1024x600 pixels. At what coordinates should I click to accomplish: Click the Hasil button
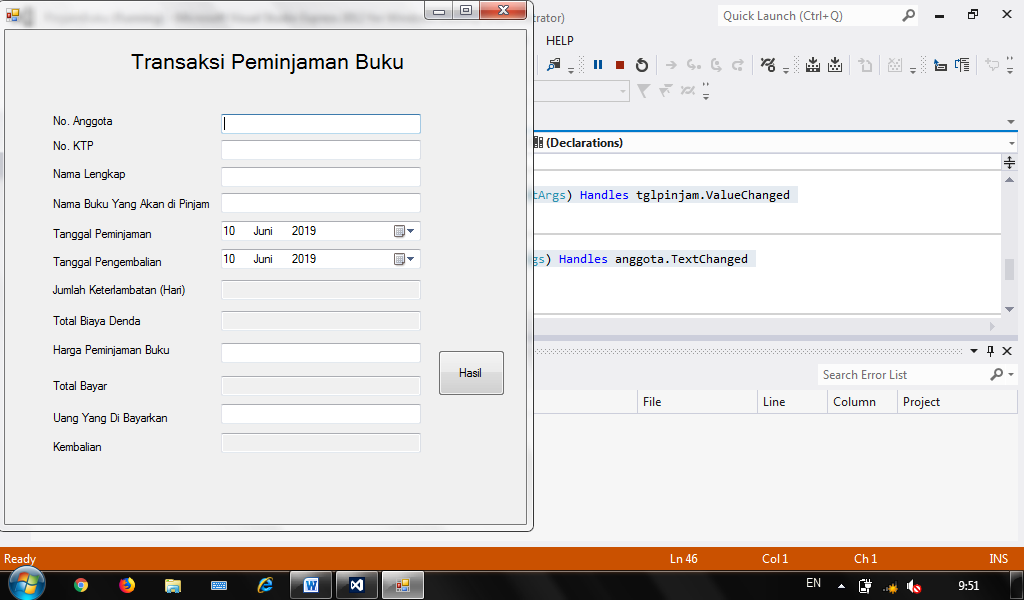pos(471,373)
